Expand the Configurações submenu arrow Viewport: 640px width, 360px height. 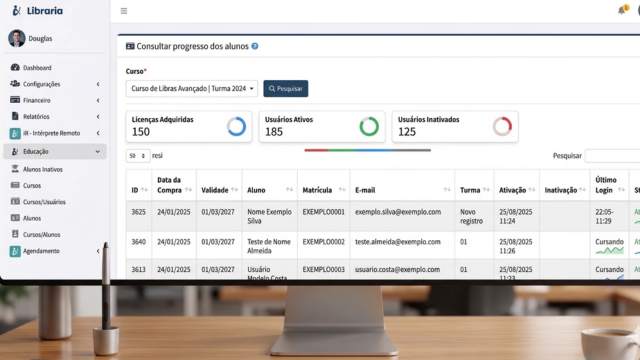click(98, 84)
